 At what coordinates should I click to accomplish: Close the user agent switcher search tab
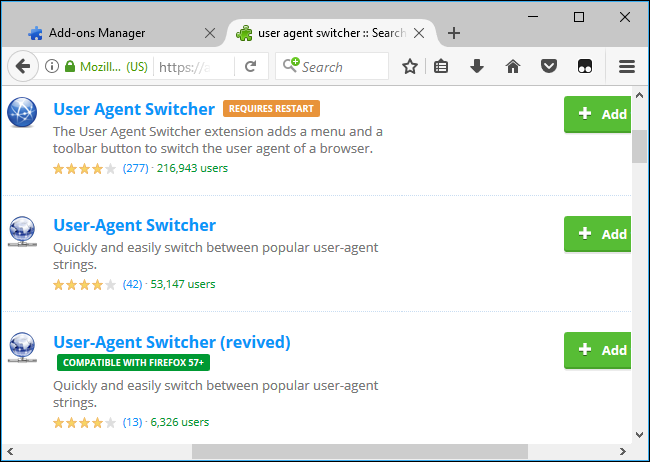(419, 33)
